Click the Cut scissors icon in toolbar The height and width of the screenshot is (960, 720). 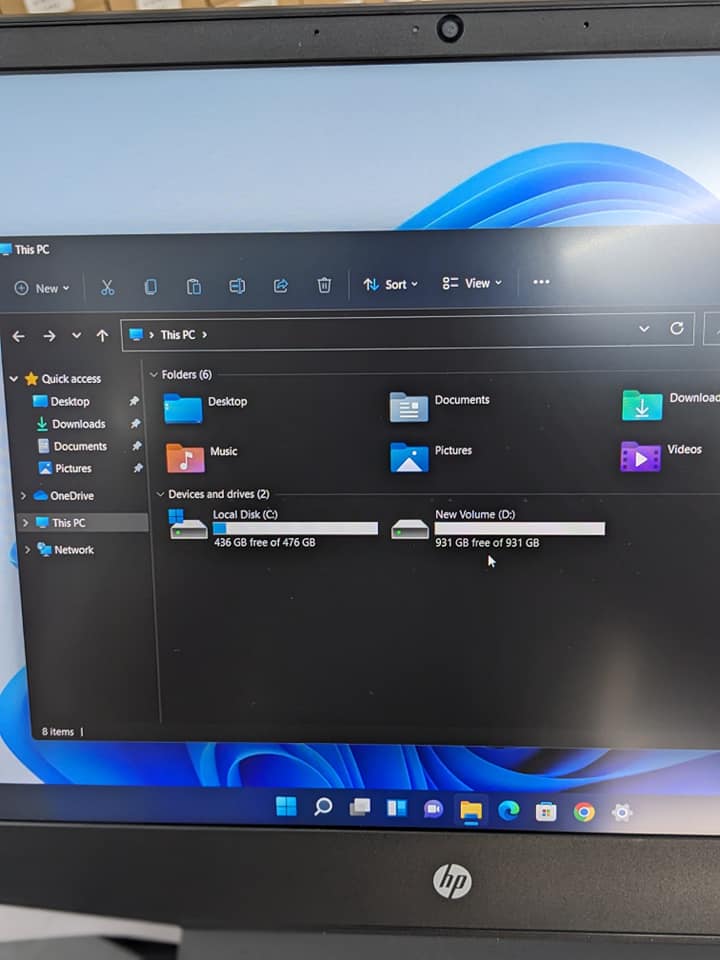coord(107,288)
